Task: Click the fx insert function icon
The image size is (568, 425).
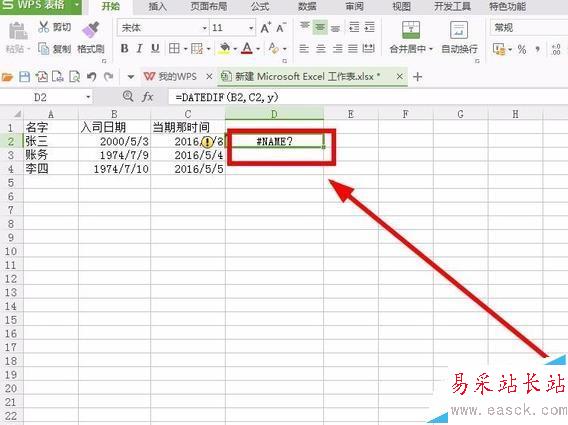Action: pyautogui.click(x=147, y=97)
